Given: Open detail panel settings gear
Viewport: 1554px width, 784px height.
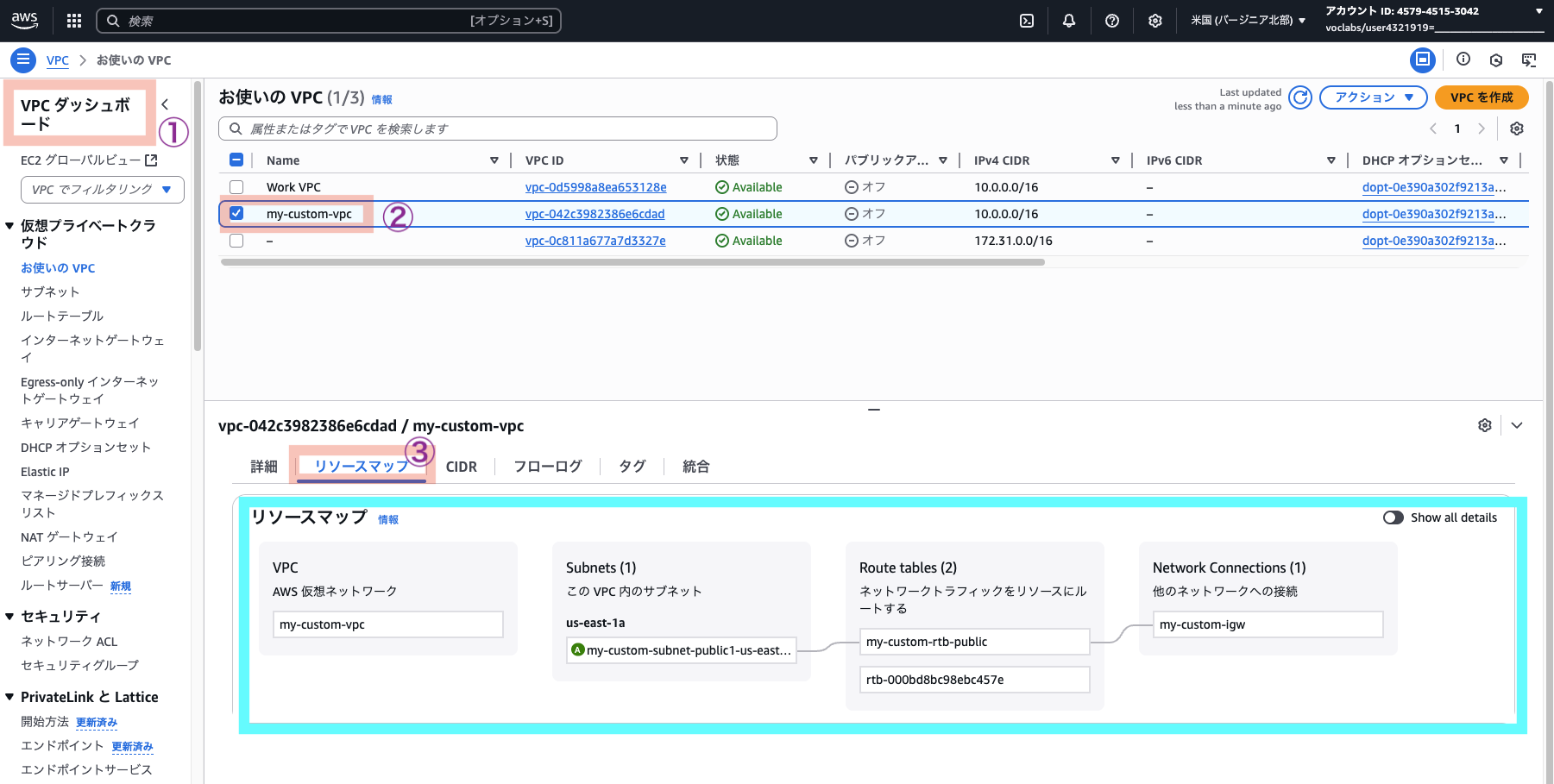Looking at the screenshot, I should click(1485, 425).
